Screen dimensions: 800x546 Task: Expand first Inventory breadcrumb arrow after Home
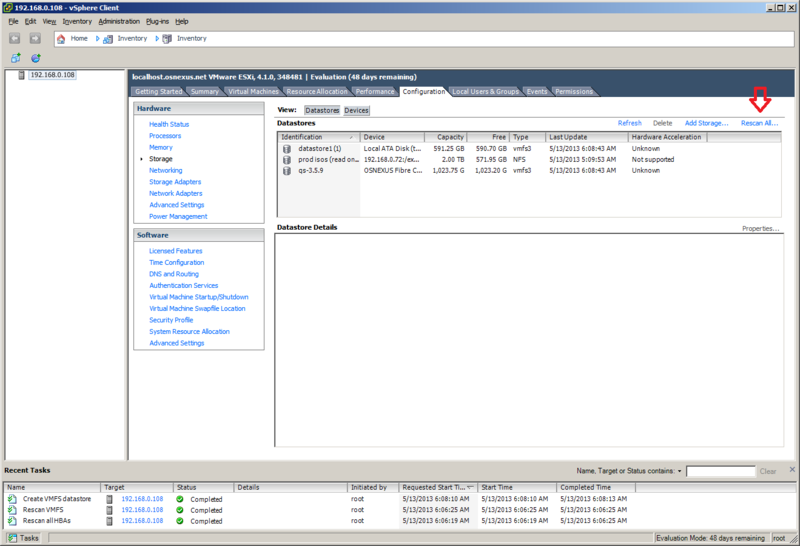[97, 39]
